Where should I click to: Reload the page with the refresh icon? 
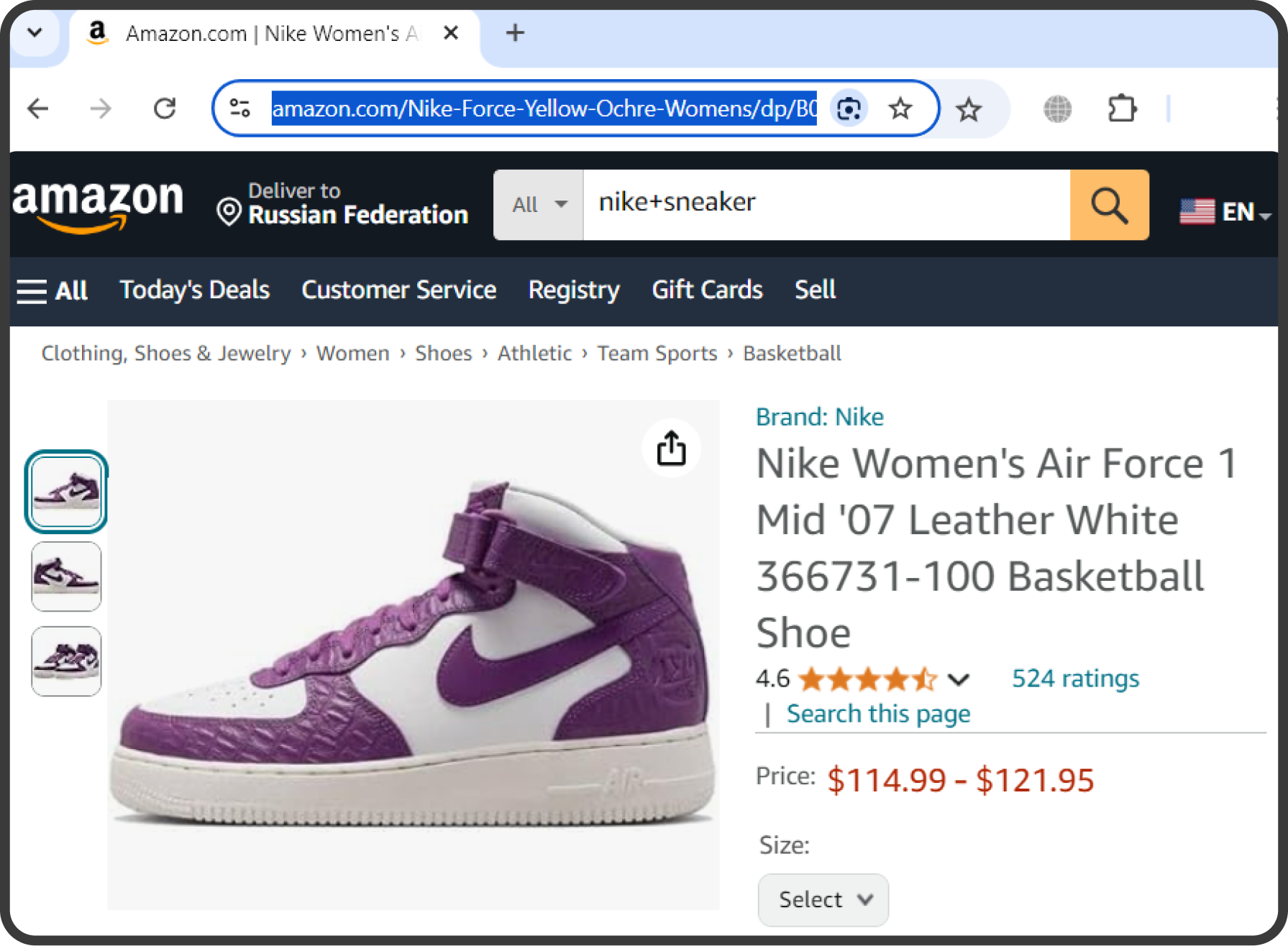[165, 109]
